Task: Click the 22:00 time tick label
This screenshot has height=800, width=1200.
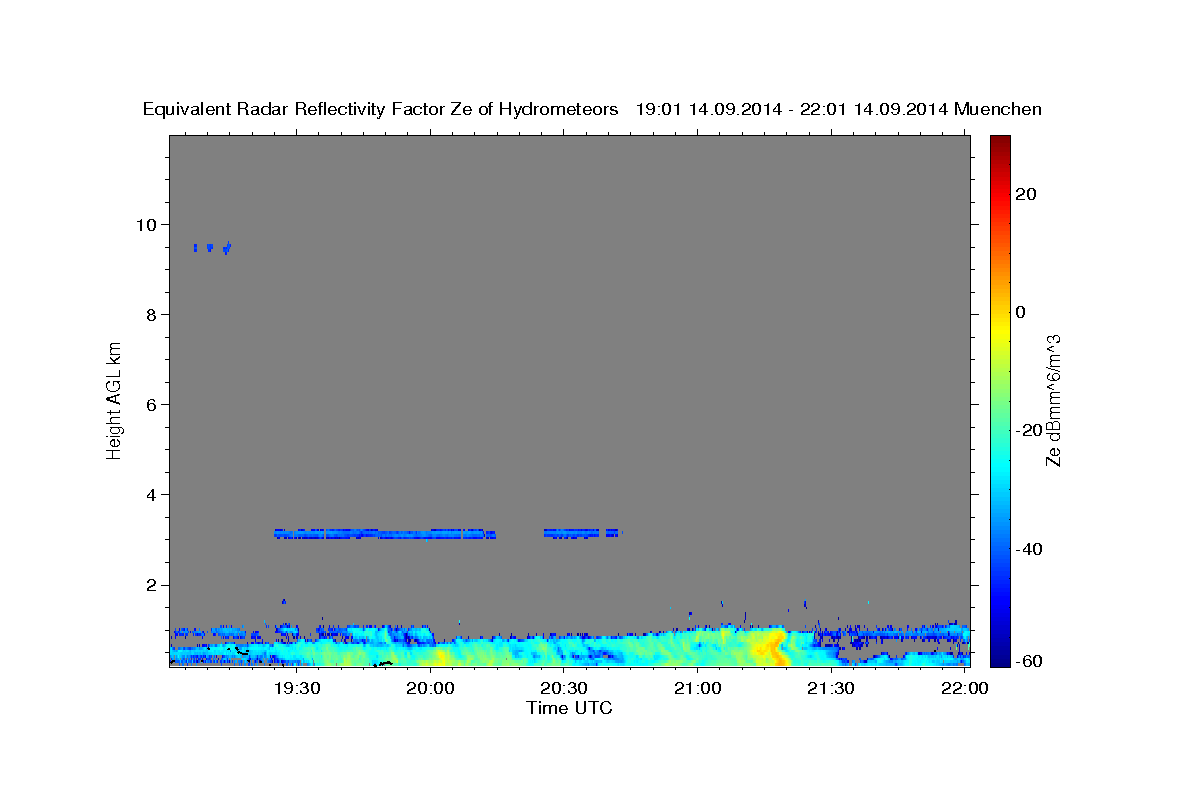Action: (x=965, y=688)
